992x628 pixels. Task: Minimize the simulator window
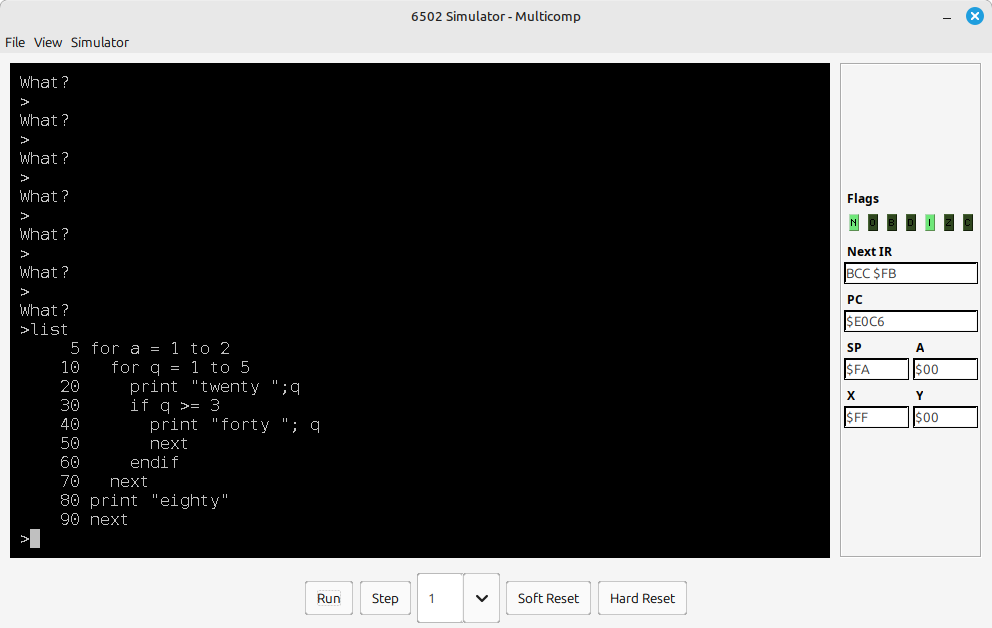click(946, 16)
